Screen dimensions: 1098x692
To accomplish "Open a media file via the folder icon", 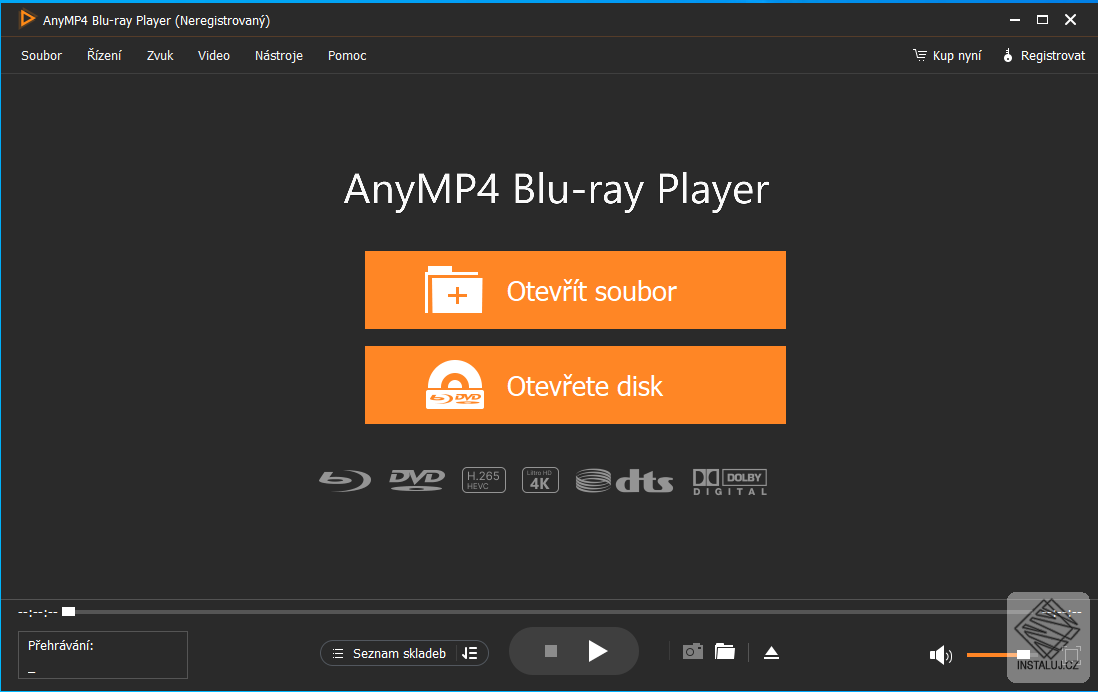I will tap(724, 651).
